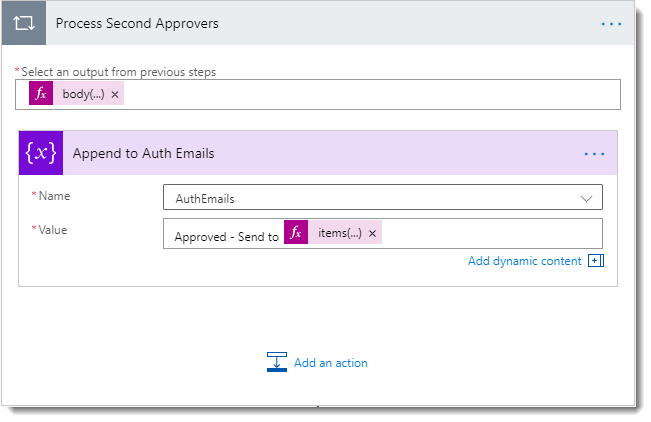Click the empty area of the Value field
The height and width of the screenshot is (422, 651).
point(490,233)
